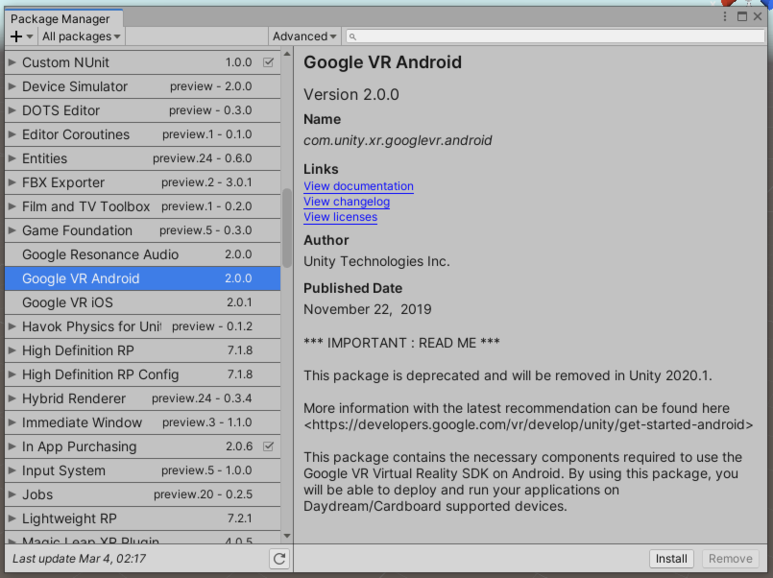Expand the Game Foundation package versions
This screenshot has height=578, width=773.
pyautogui.click(x=12, y=230)
